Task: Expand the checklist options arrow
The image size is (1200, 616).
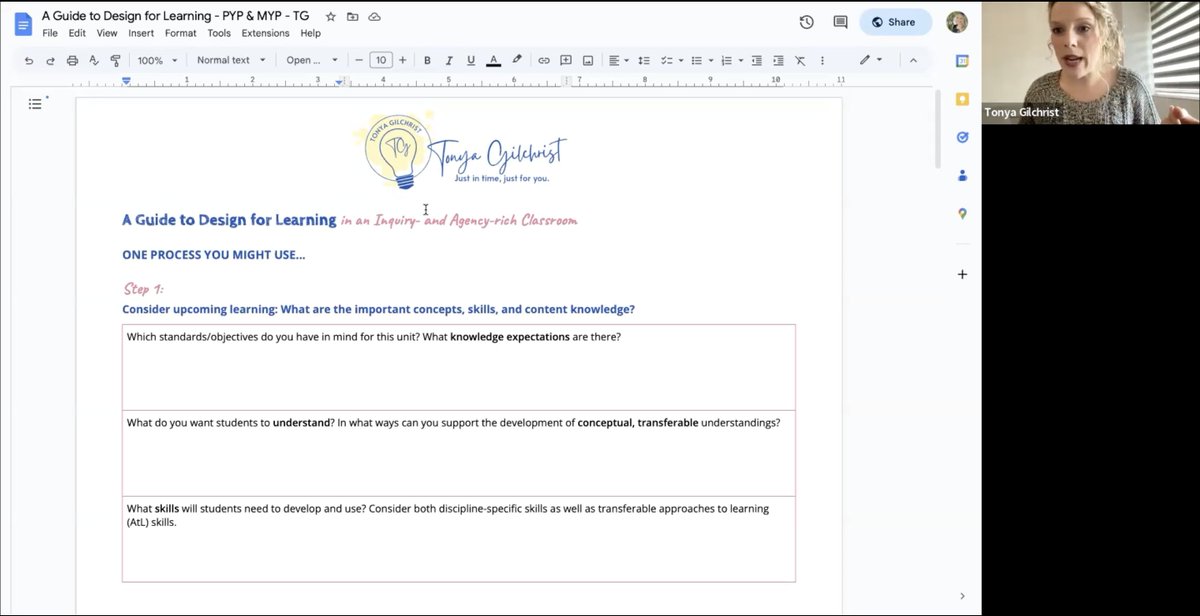Action: pyautogui.click(x=681, y=60)
